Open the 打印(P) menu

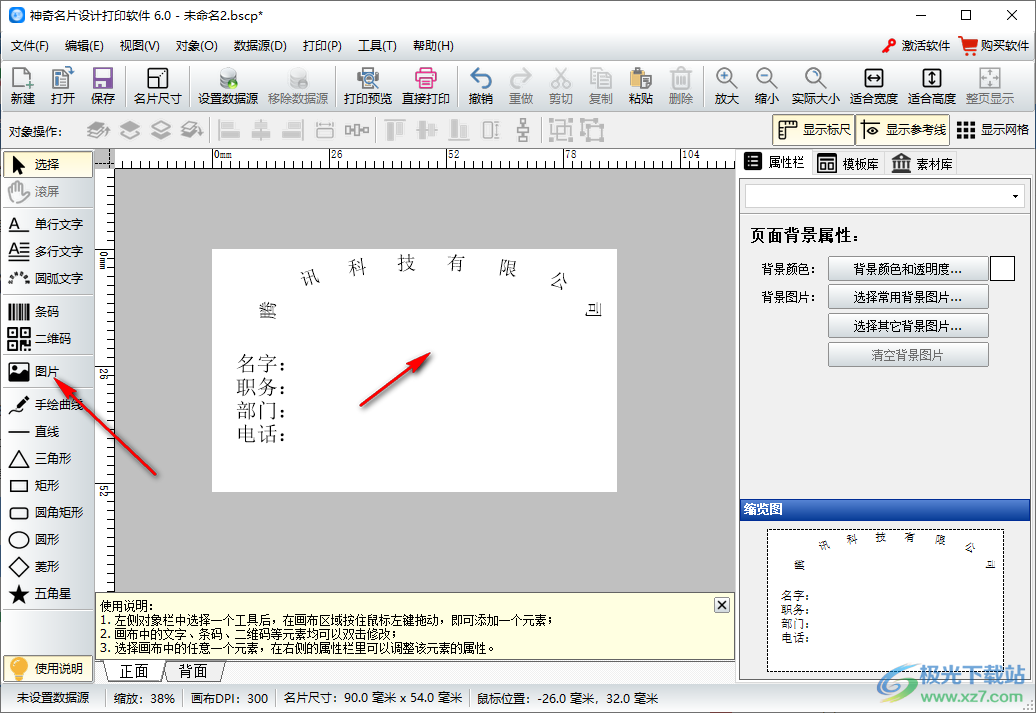(x=322, y=46)
